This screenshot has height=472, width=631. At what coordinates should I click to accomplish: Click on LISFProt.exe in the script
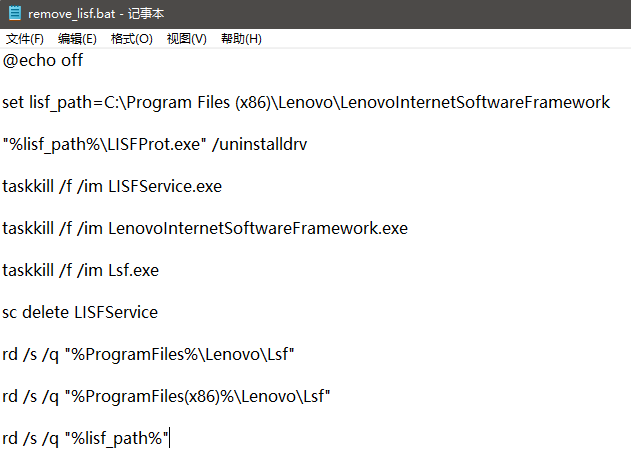tap(155, 144)
